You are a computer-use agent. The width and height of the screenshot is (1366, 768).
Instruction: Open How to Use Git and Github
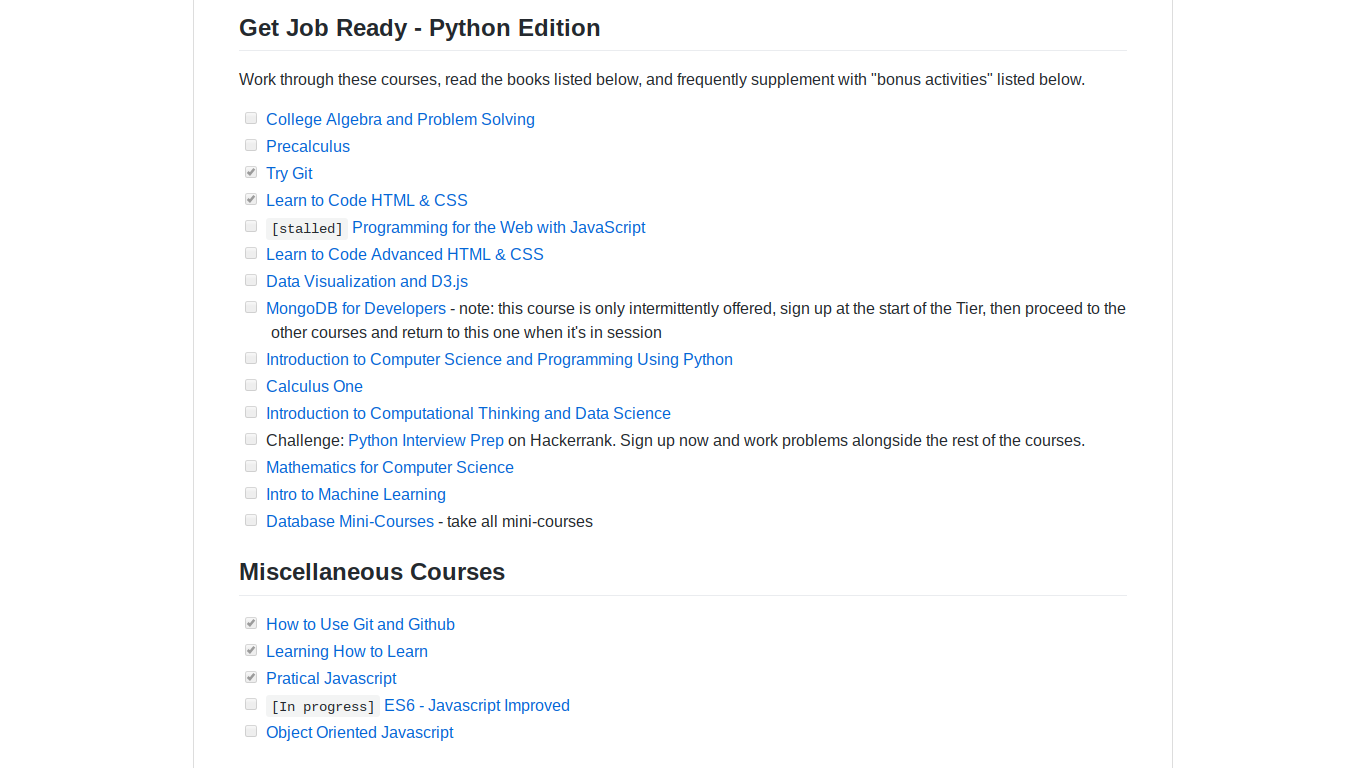click(x=360, y=624)
